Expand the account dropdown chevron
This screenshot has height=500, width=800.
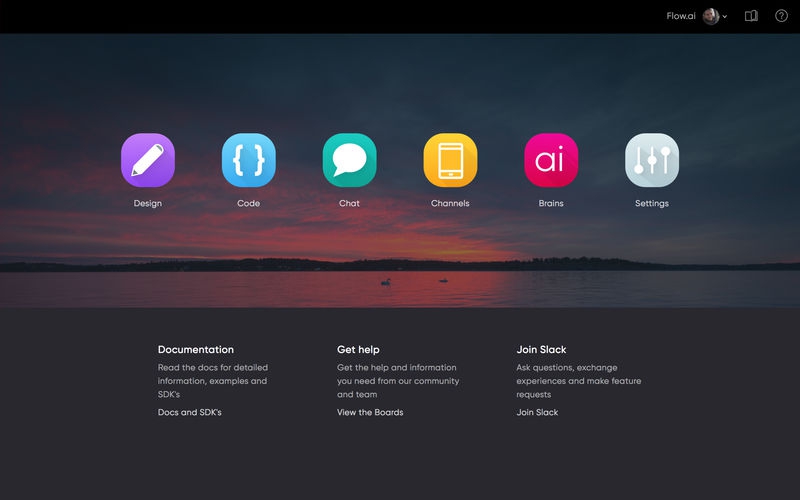[724, 17]
